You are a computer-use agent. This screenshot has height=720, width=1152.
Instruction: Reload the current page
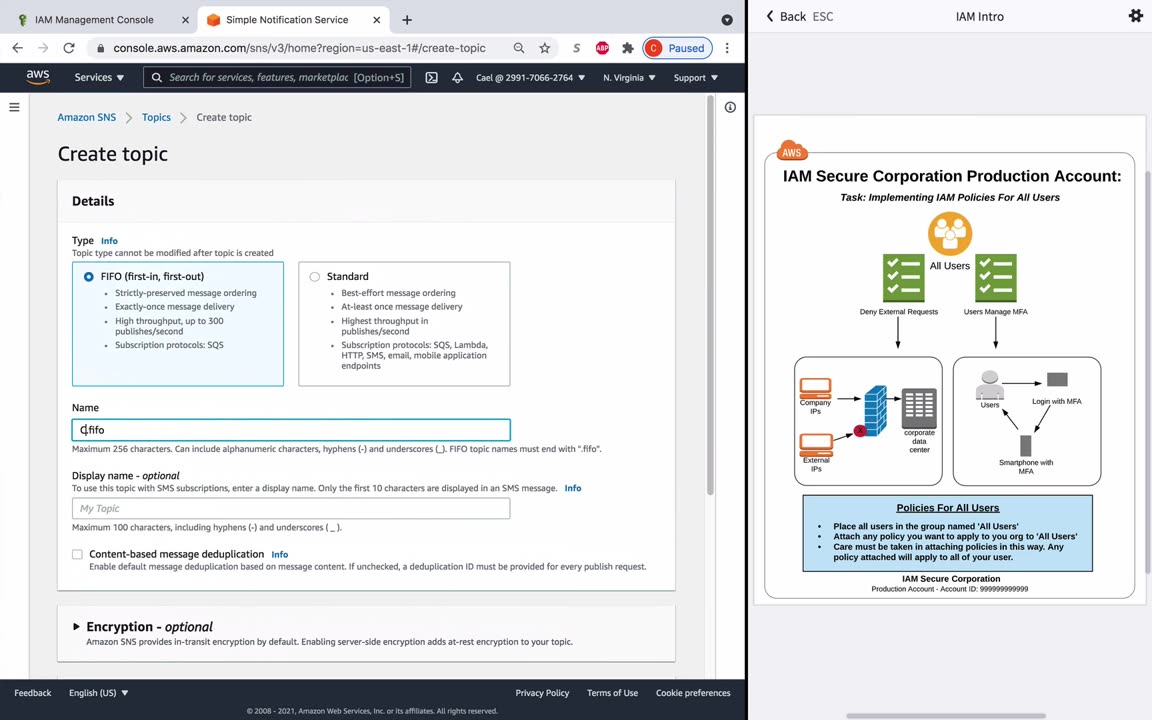[x=69, y=48]
